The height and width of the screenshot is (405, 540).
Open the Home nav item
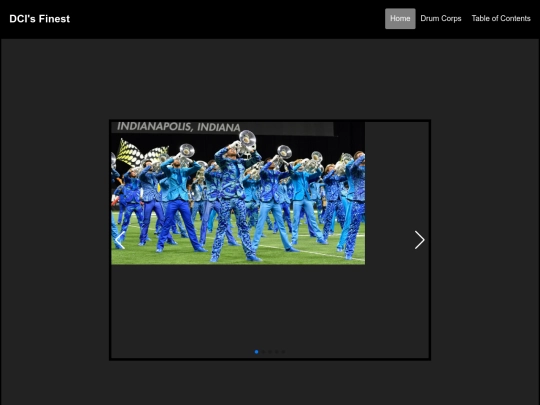point(400,19)
